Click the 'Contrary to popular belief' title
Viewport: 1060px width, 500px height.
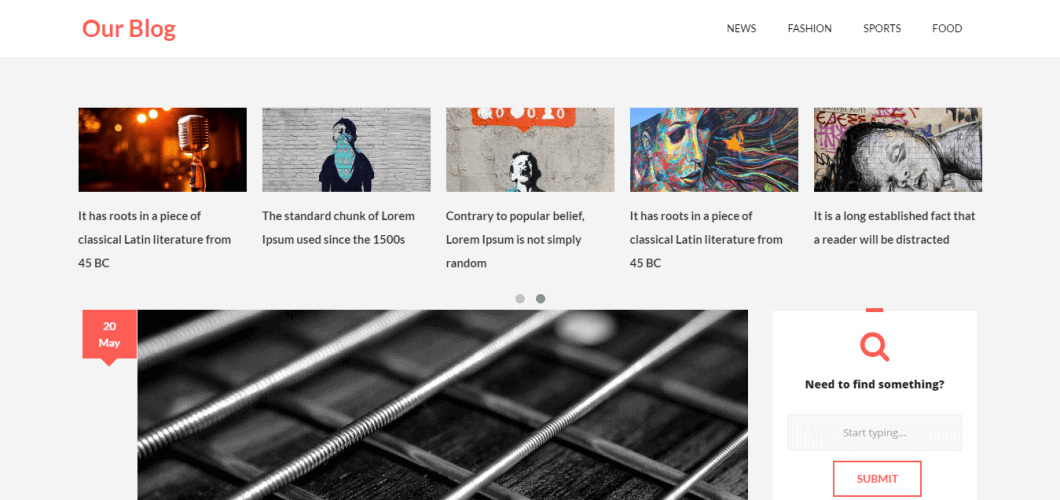point(515,239)
